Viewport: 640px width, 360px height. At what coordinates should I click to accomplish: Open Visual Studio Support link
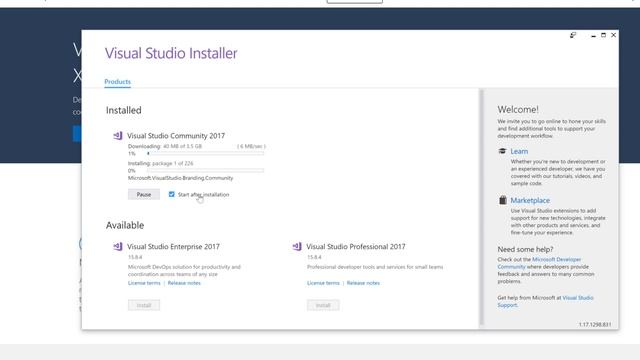pos(545,301)
